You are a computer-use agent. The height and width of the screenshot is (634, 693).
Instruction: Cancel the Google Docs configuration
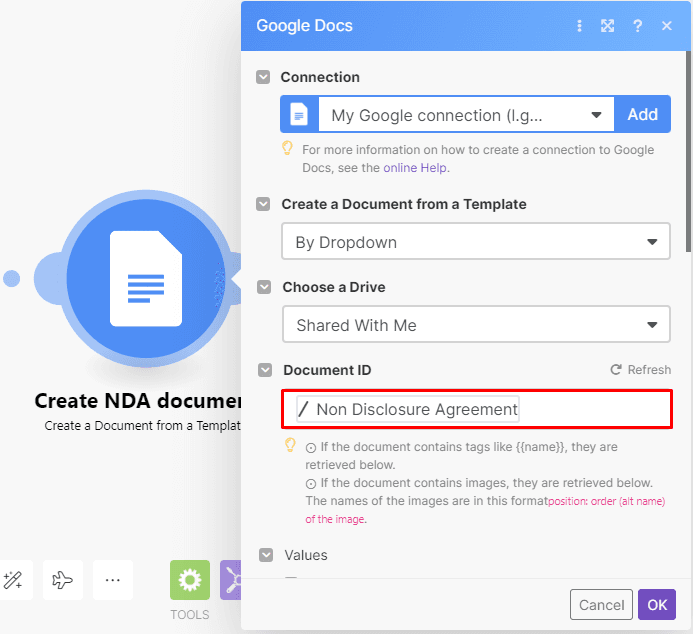point(601,605)
